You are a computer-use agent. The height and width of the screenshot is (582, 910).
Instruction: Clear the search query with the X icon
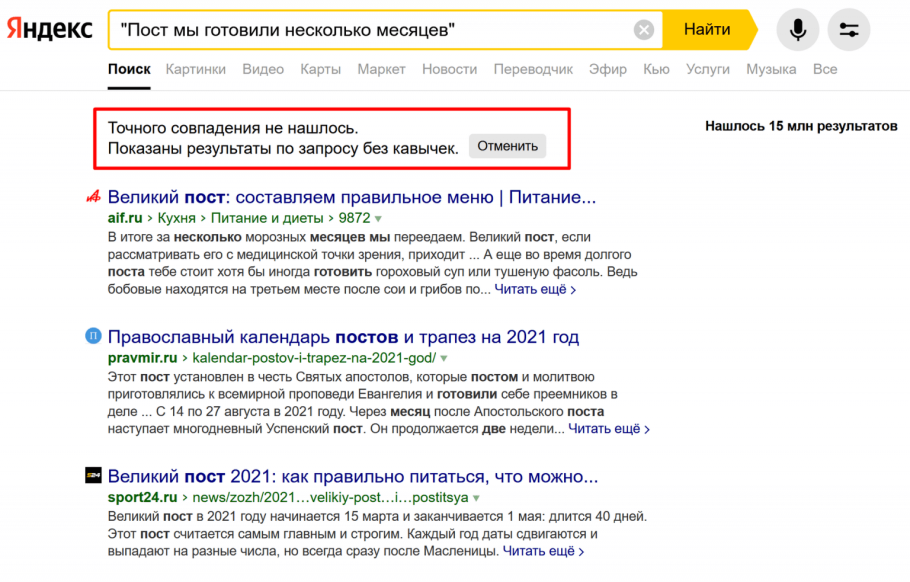644,28
